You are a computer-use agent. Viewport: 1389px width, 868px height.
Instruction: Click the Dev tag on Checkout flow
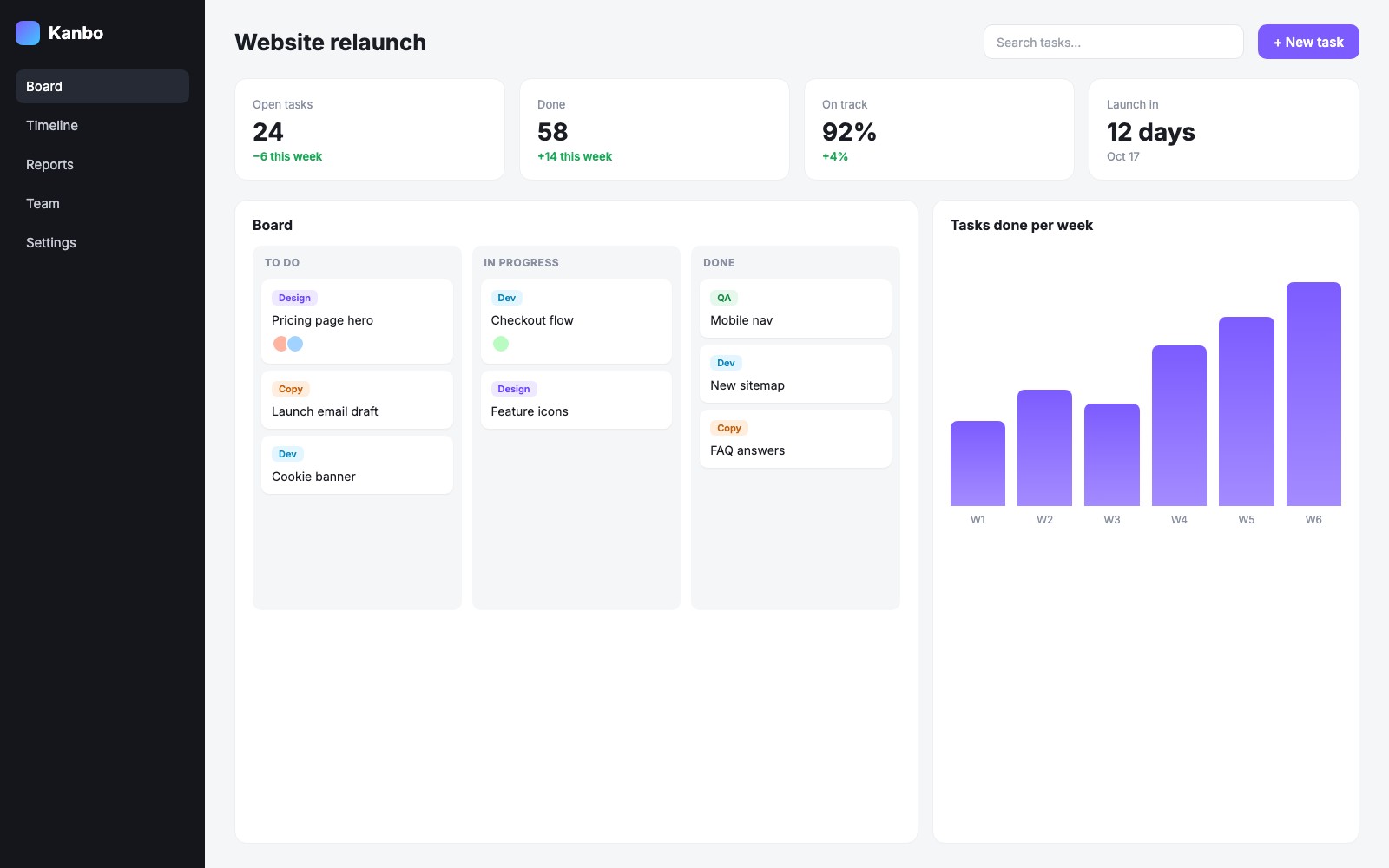pyautogui.click(x=507, y=298)
